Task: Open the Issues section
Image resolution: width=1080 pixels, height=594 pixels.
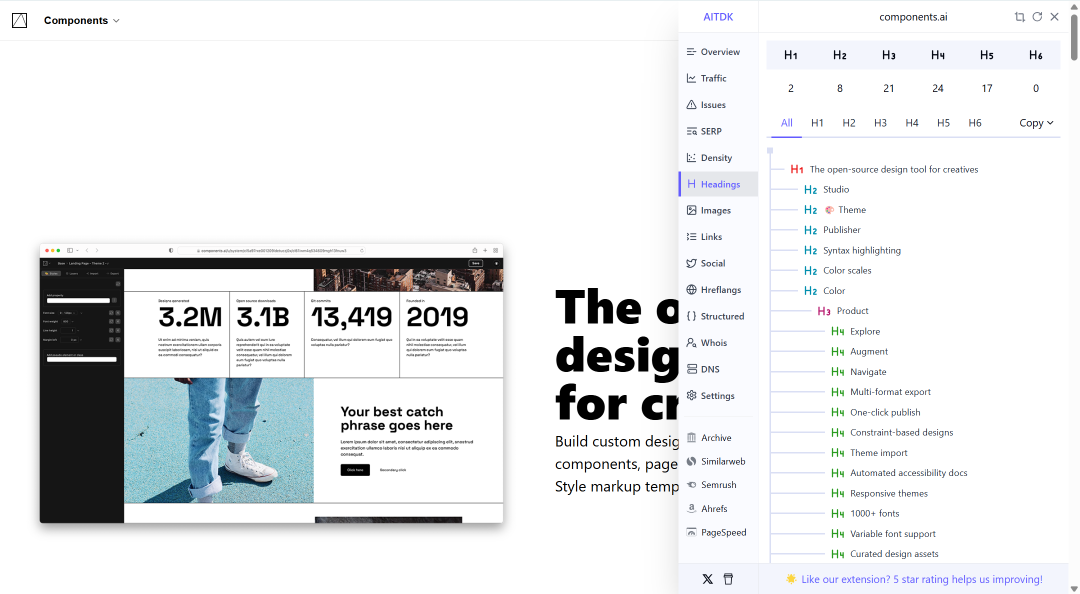Action: click(718, 105)
